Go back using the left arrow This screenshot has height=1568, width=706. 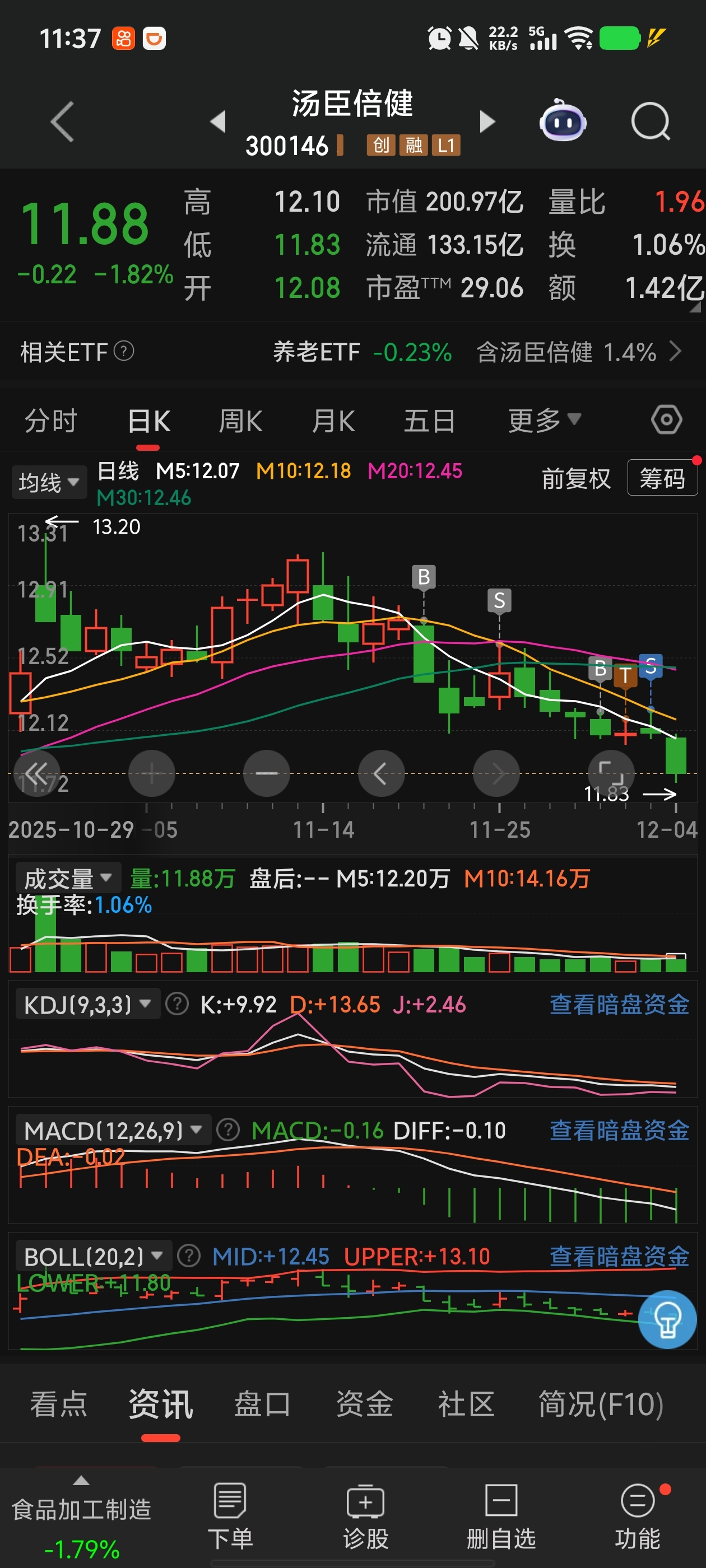62,121
